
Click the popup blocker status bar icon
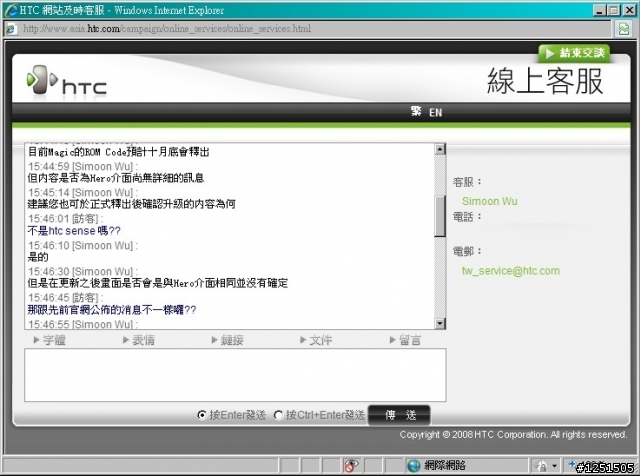pyautogui.click(x=351, y=465)
